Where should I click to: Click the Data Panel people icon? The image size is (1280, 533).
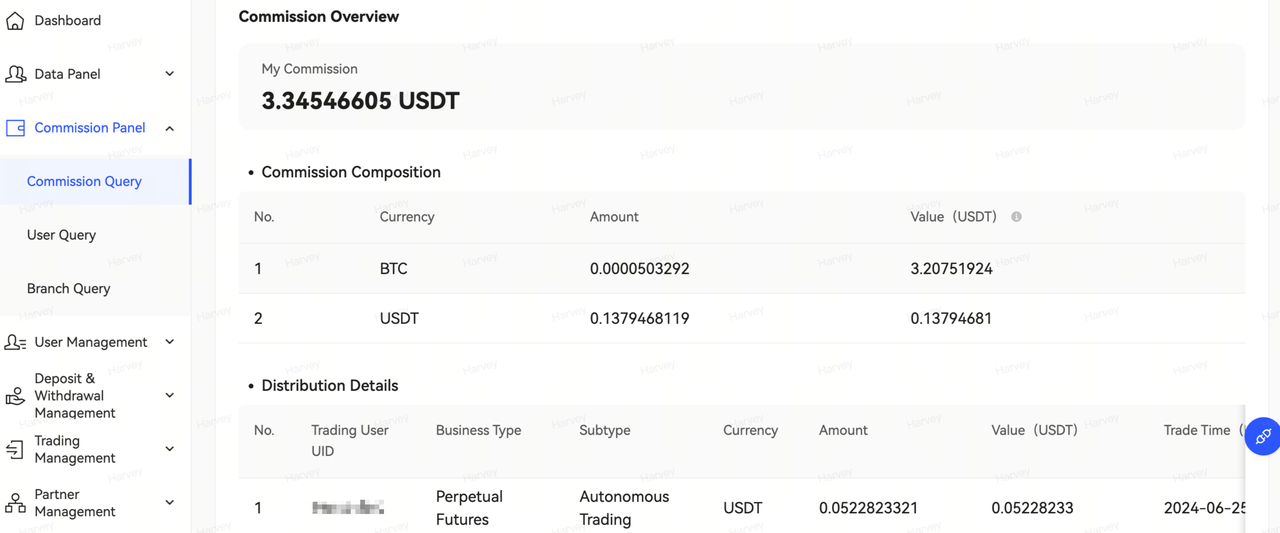15,74
